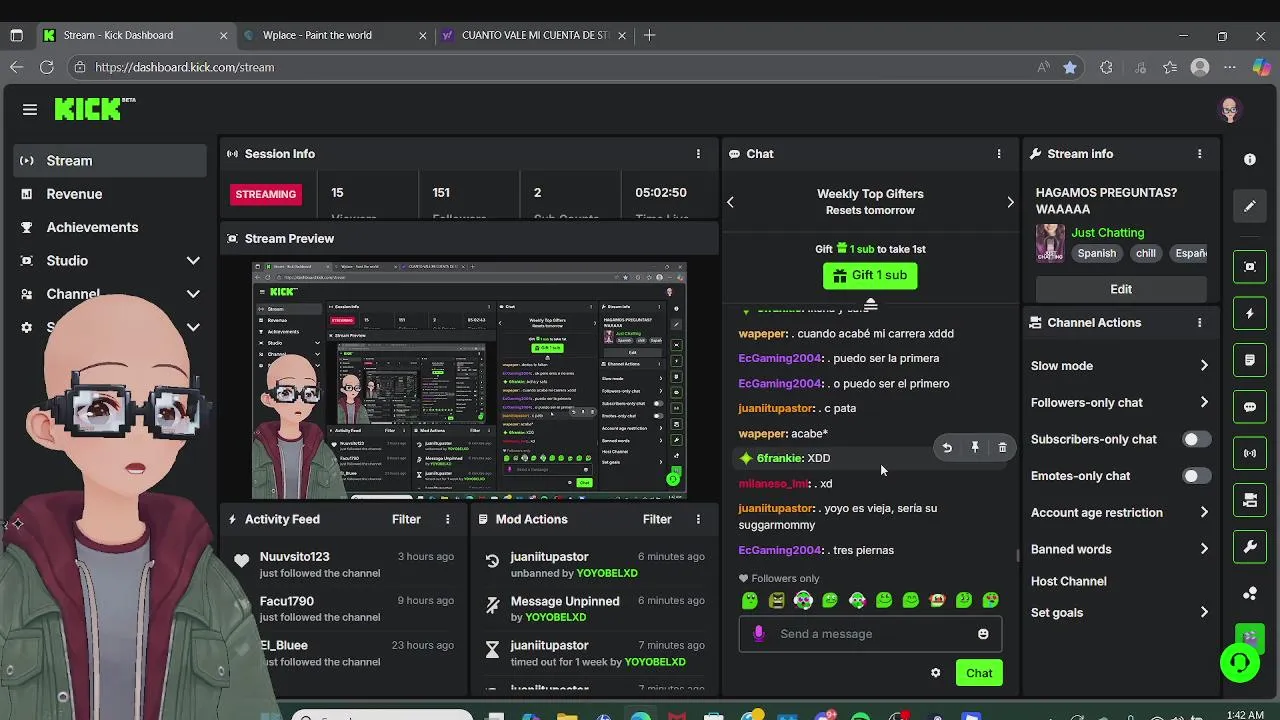Viewport: 1280px width, 720px height.
Task: Open a new browser tab
Action: pyautogui.click(x=650, y=35)
